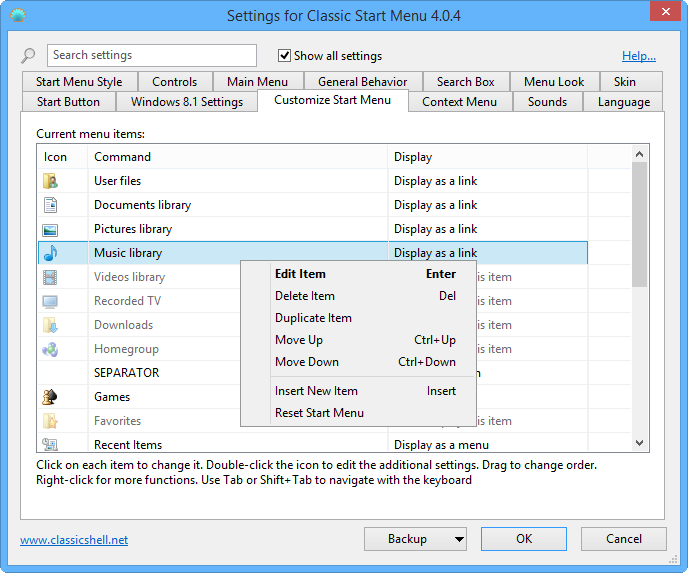The height and width of the screenshot is (573, 688).
Task: Open the Help... link
Action: point(639,56)
